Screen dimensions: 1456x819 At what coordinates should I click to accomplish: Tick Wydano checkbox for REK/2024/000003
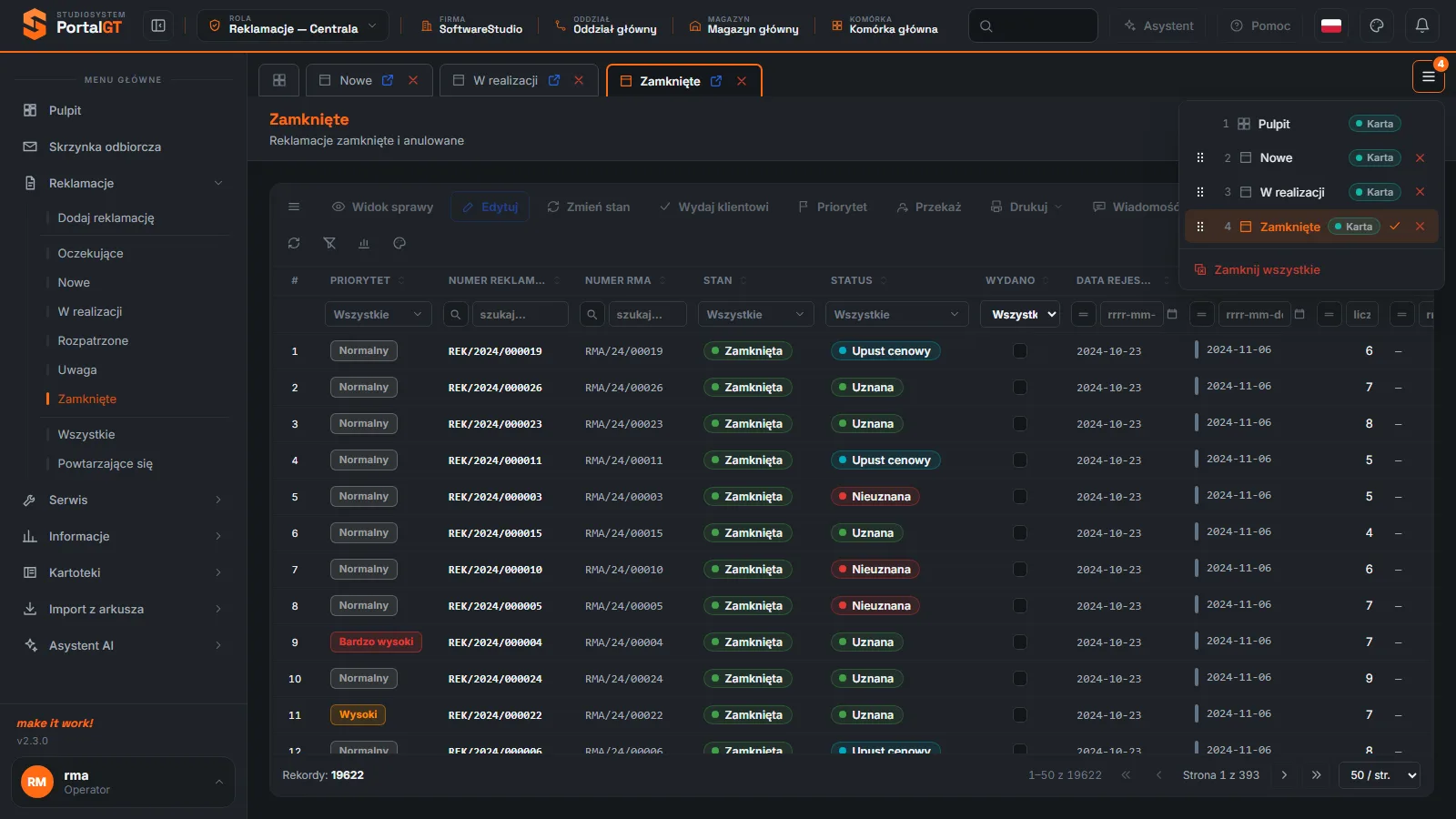pos(1020,497)
